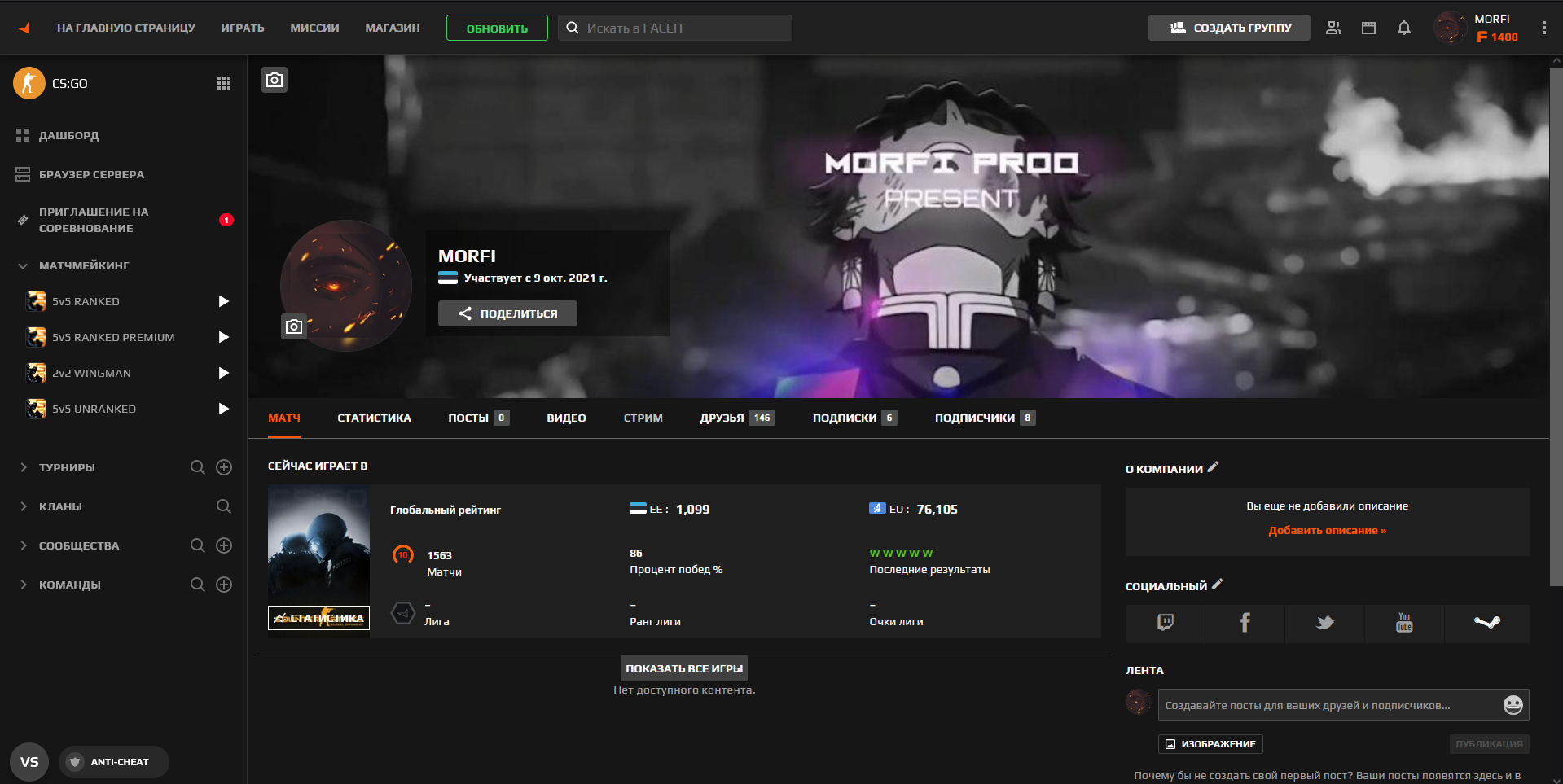Collapse the Матчмейкинг section
Image resolution: width=1563 pixels, height=784 pixels.
click(x=23, y=265)
